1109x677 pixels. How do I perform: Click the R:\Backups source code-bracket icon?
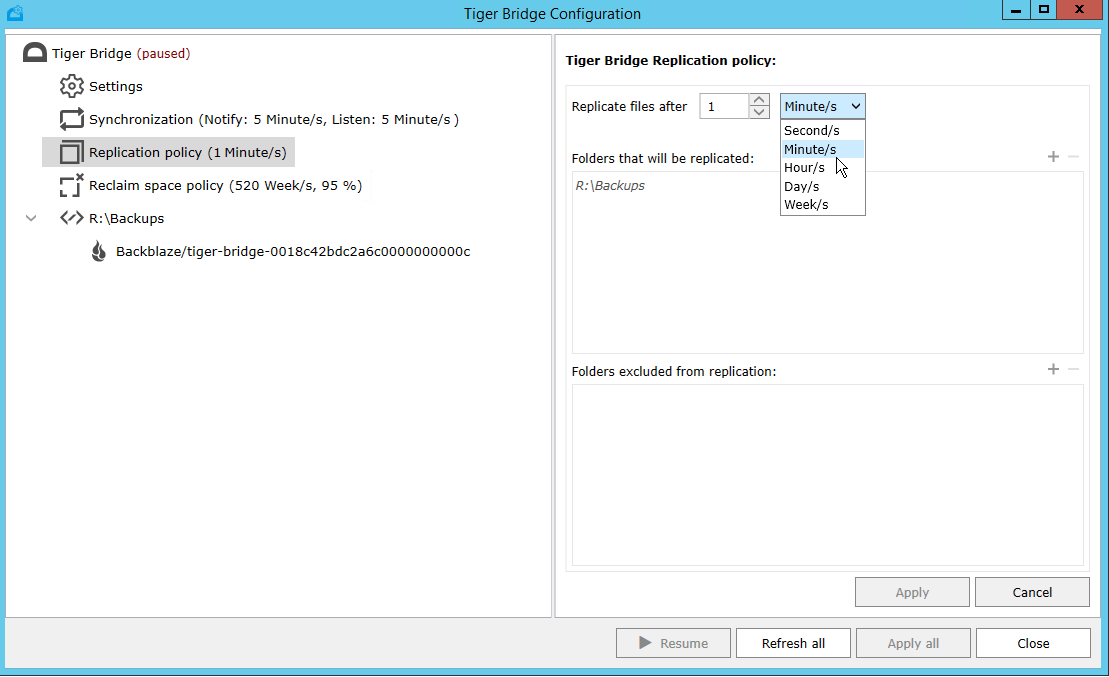pyautogui.click(x=71, y=218)
